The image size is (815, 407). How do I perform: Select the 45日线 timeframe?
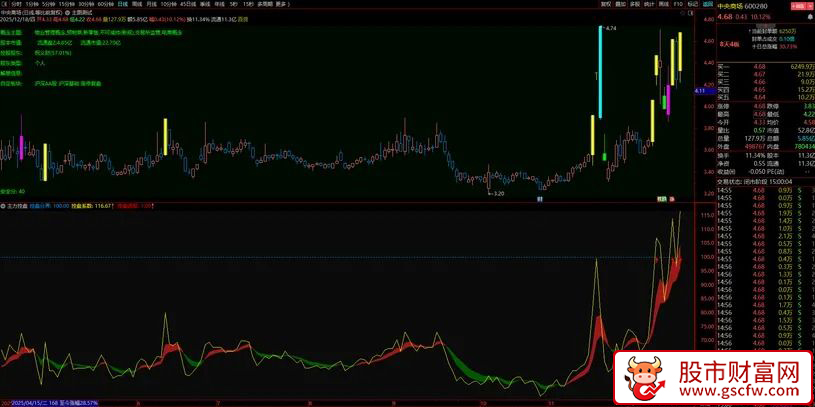click(188, 4)
